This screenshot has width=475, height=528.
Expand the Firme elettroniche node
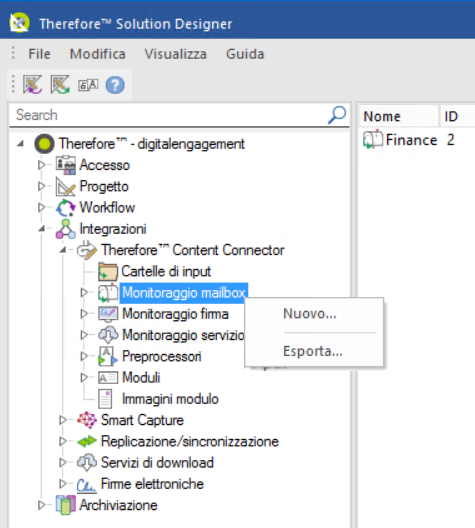[x=63, y=484]
